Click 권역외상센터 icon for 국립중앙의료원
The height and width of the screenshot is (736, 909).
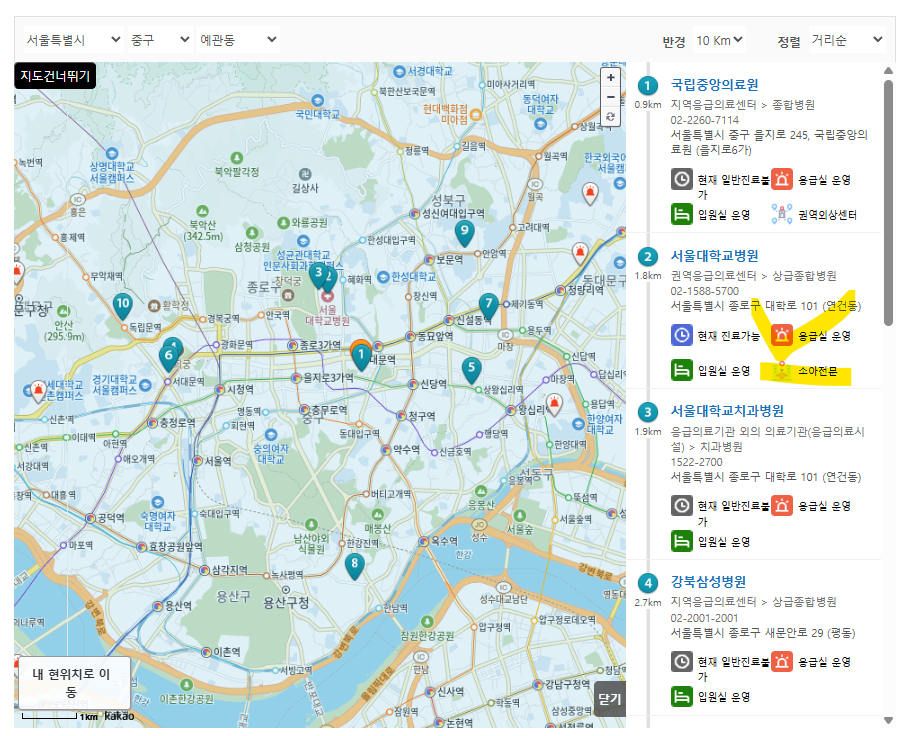click(x=781, y=214)
